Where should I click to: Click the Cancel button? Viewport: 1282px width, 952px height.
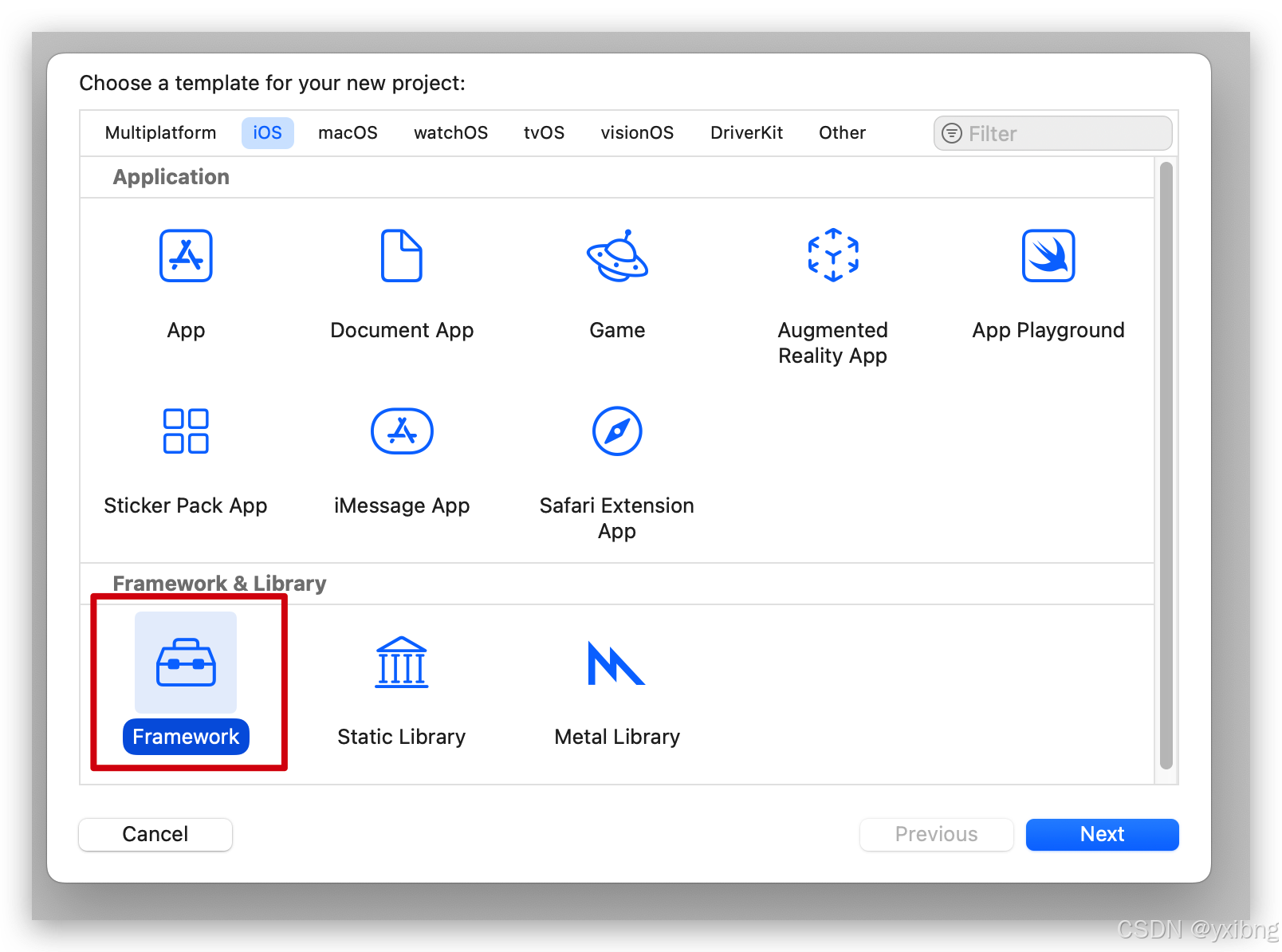pyautogui.click(x=155, y=835)
